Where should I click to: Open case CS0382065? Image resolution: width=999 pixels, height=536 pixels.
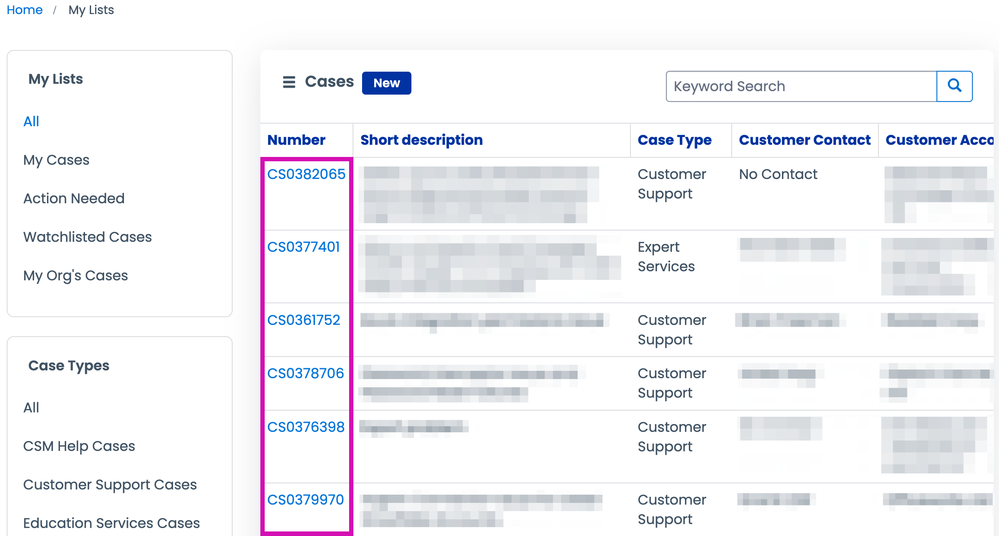(306, 174)
